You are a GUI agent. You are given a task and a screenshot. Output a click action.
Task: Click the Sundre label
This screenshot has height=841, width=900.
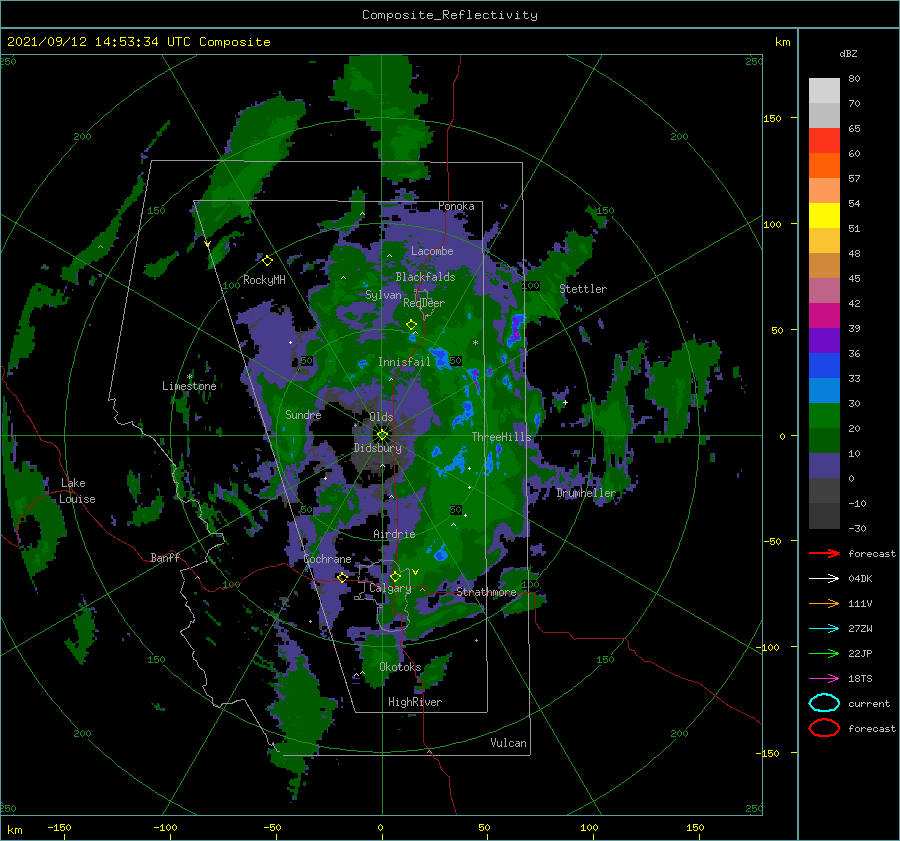(303, 414)
